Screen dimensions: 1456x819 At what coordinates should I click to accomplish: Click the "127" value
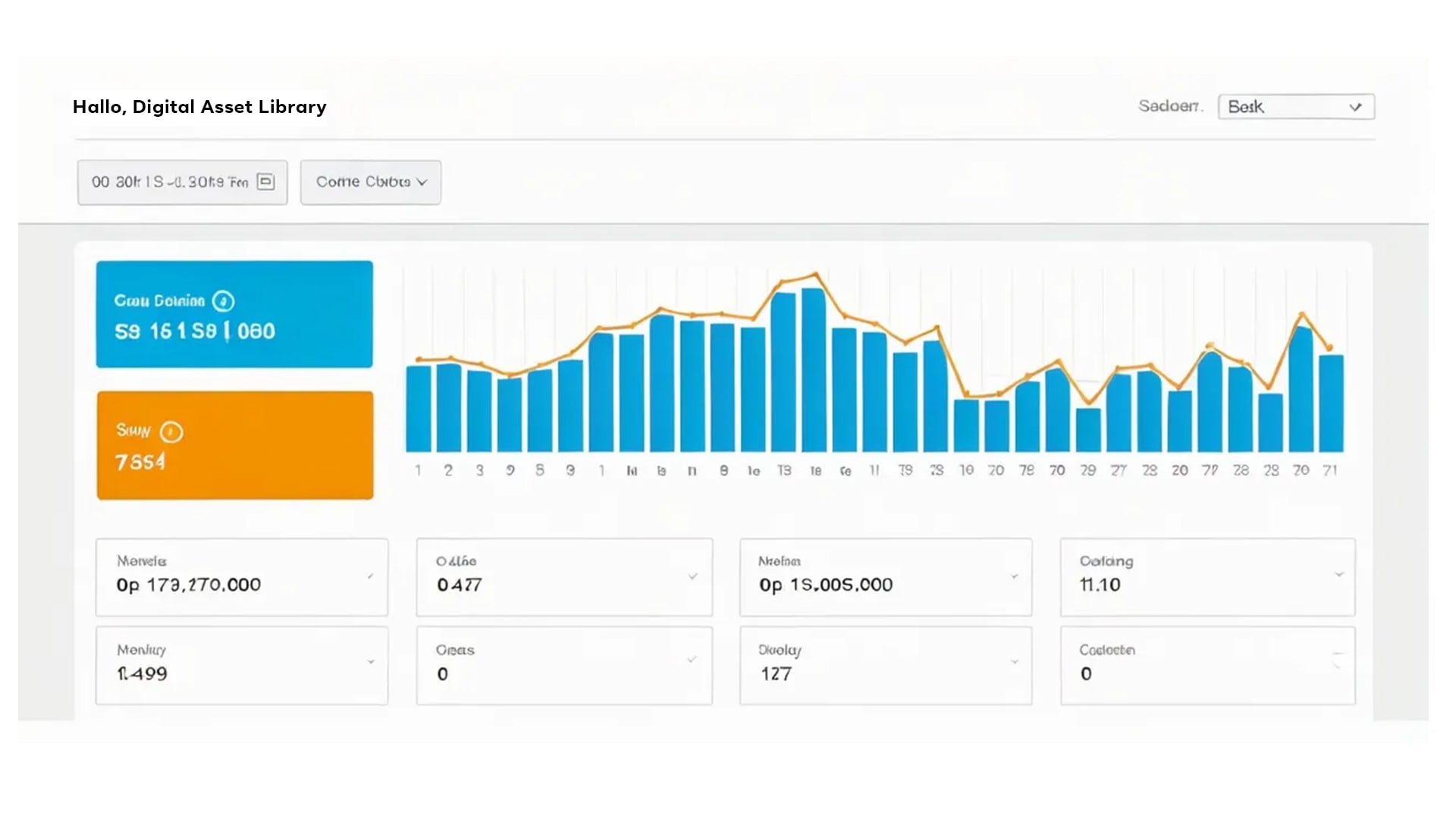coord(776,673)
